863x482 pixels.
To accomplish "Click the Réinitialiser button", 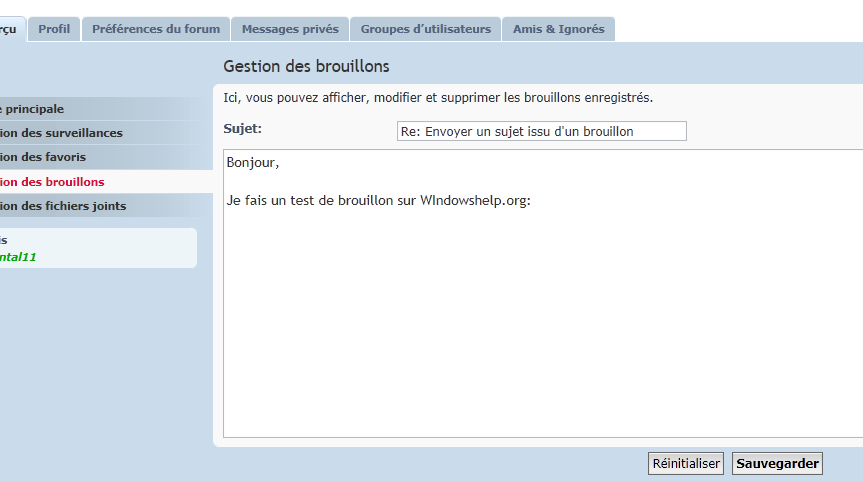I will coord(686,463).
